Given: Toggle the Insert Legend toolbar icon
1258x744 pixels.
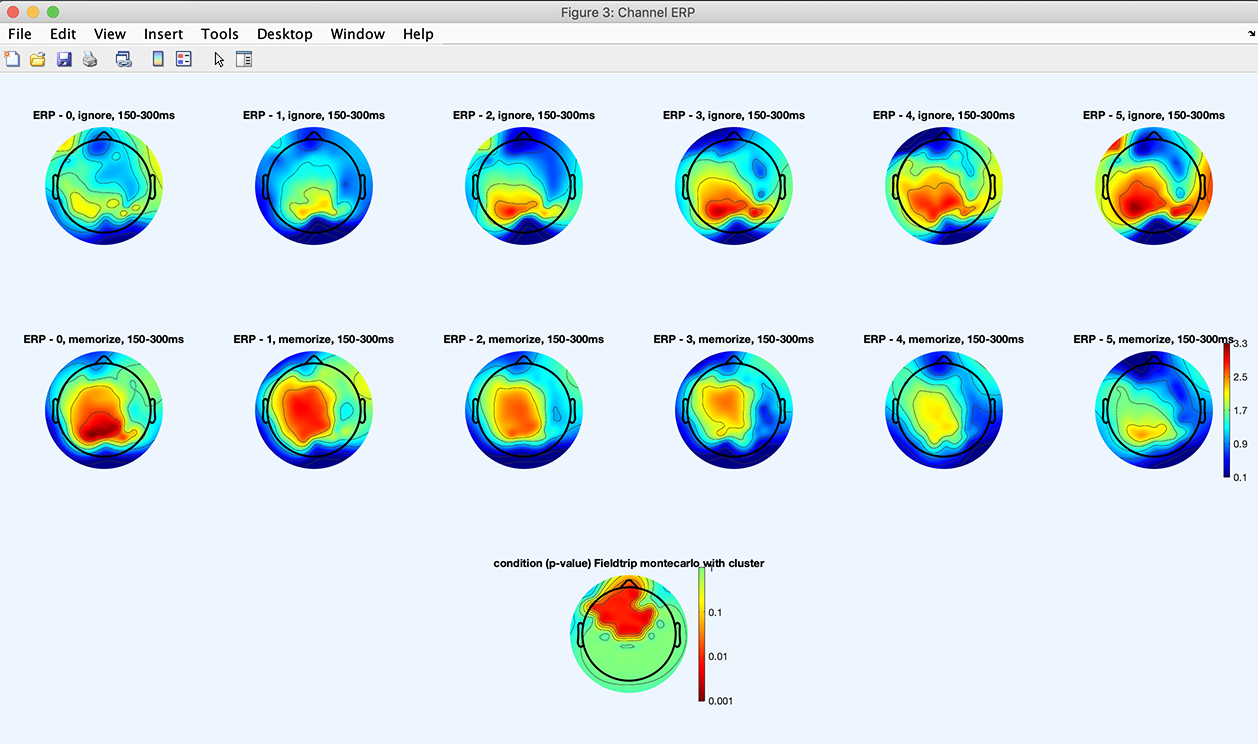Looking at the screenshot, I should coord(183,59).
